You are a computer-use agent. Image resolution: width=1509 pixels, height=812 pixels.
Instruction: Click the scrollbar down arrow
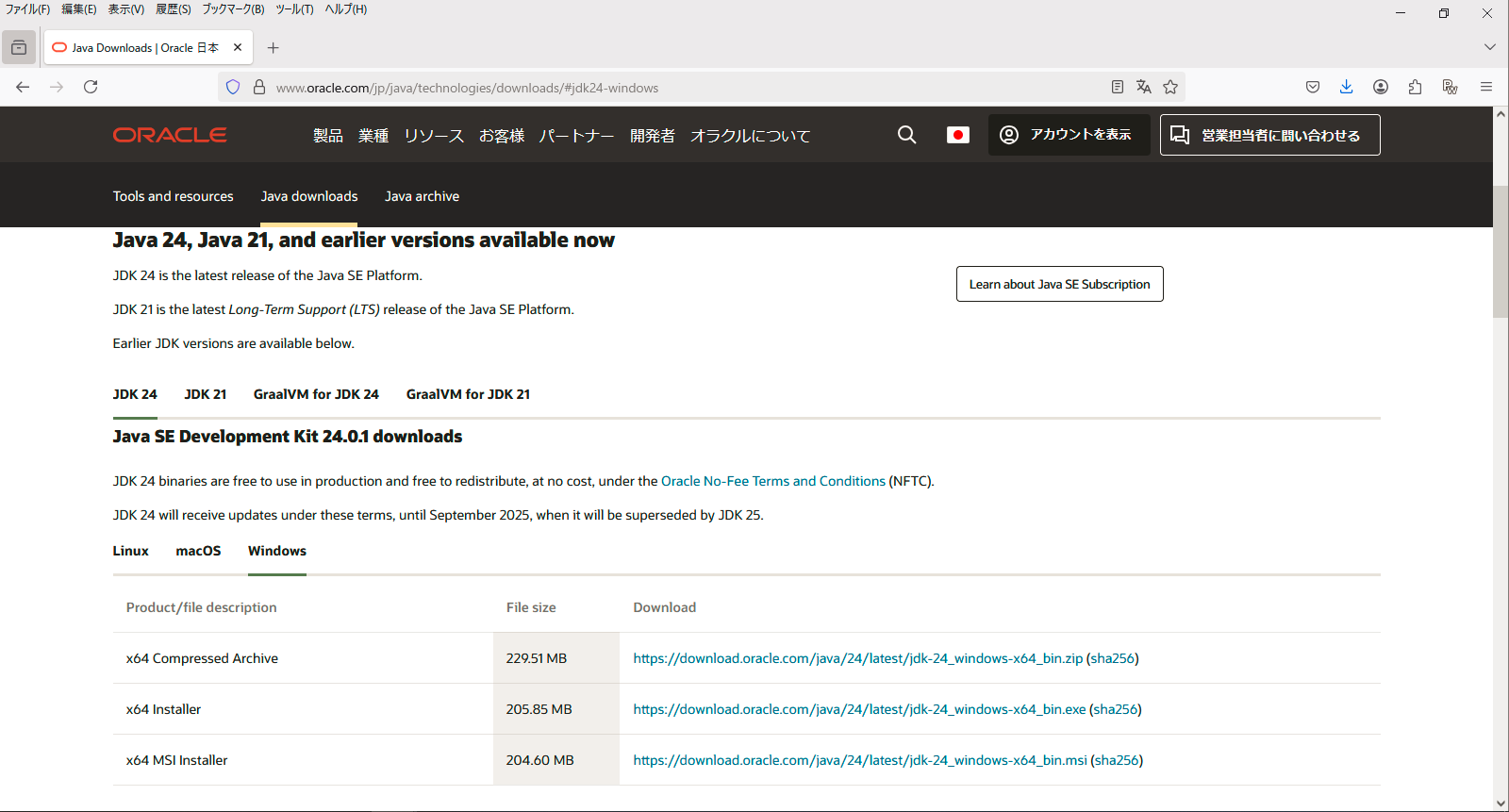[x=1501, y=804]
